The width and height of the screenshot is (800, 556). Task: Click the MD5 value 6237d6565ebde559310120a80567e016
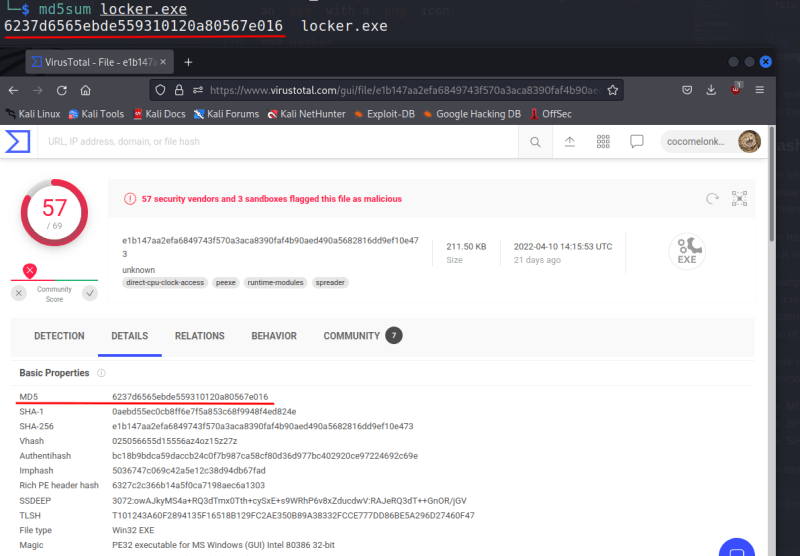click(x=190, y=397)
